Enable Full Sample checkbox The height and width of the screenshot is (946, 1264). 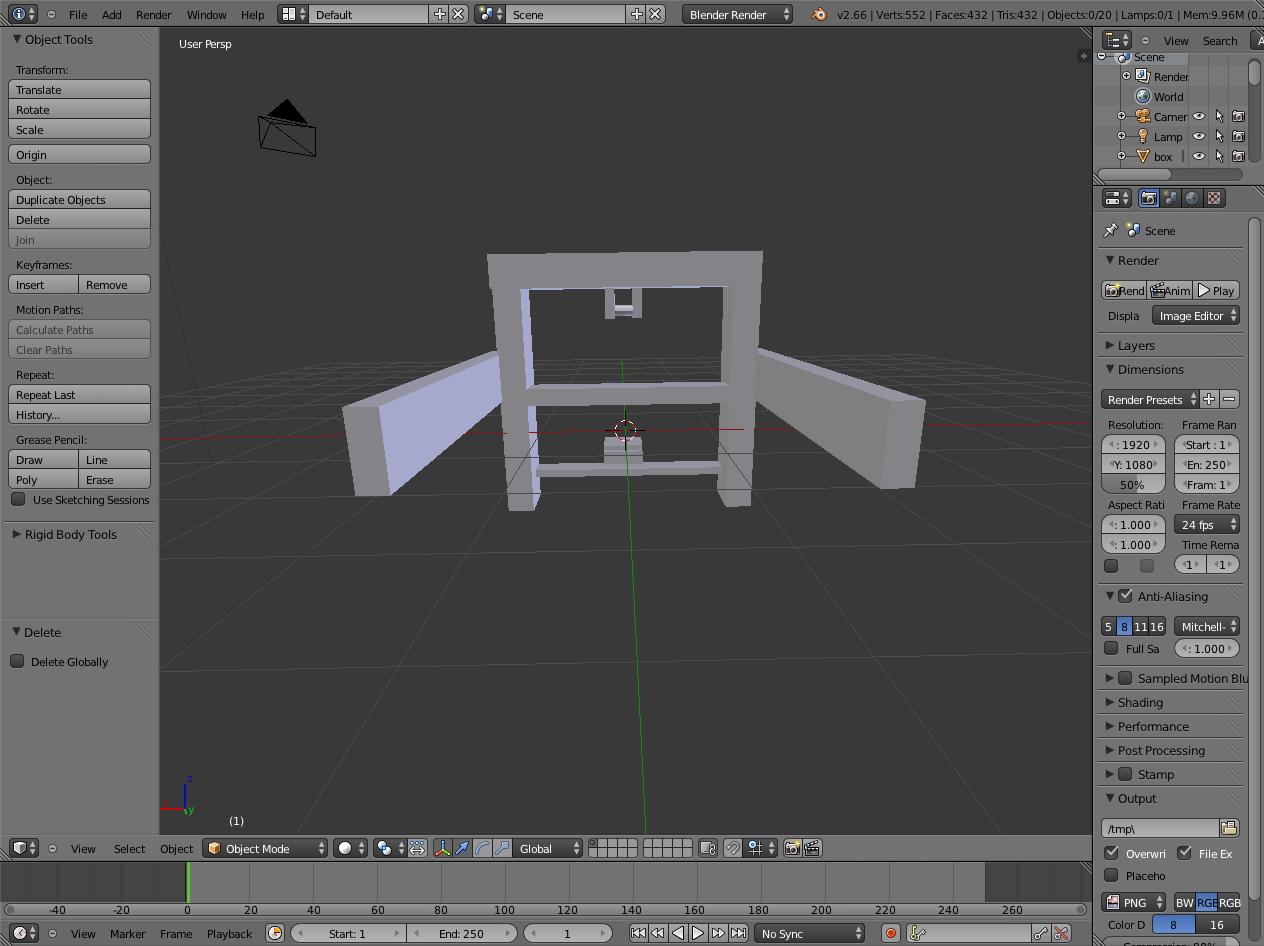[1111, 648]
